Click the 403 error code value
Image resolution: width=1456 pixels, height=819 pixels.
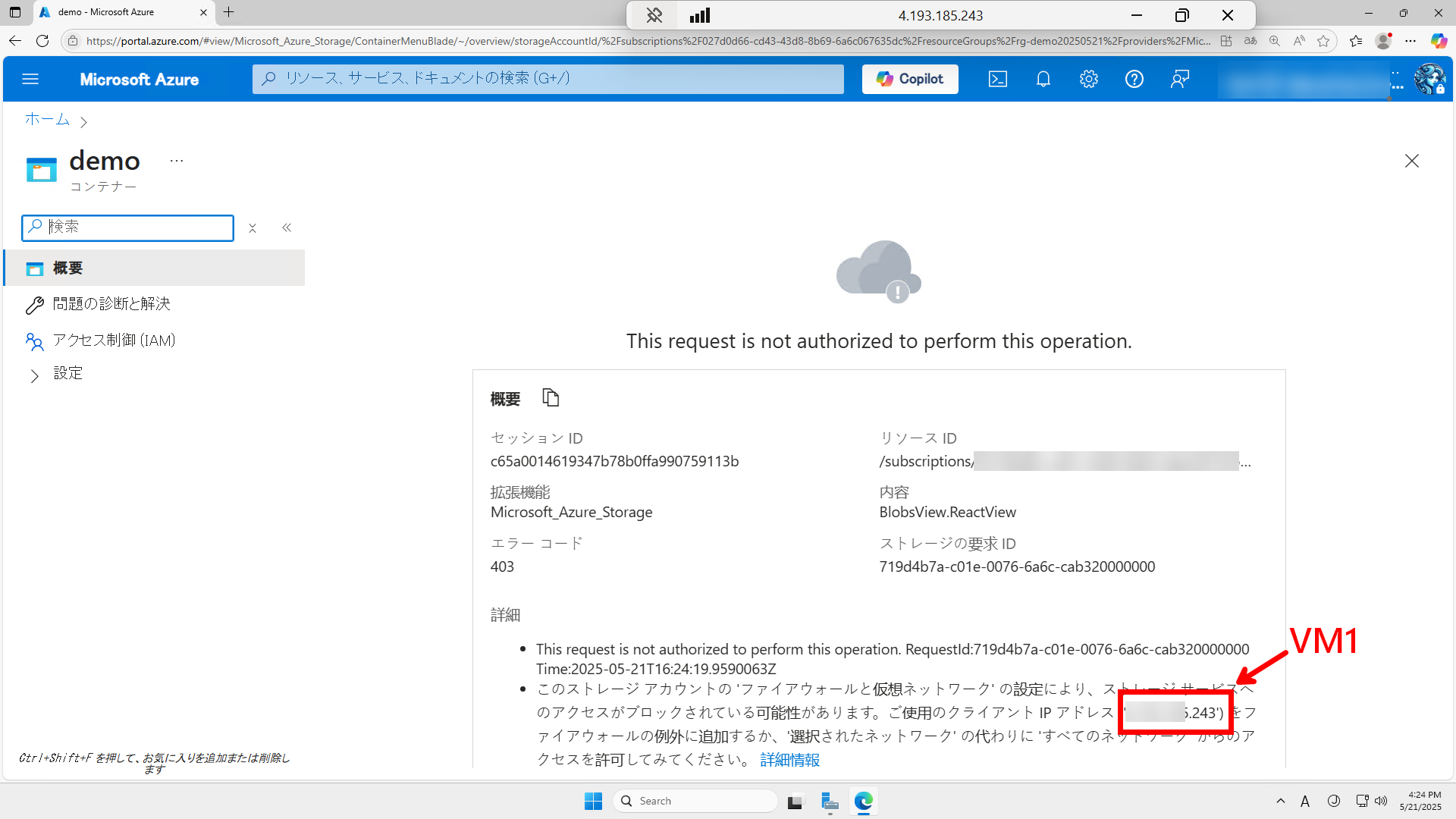point(502,566)
